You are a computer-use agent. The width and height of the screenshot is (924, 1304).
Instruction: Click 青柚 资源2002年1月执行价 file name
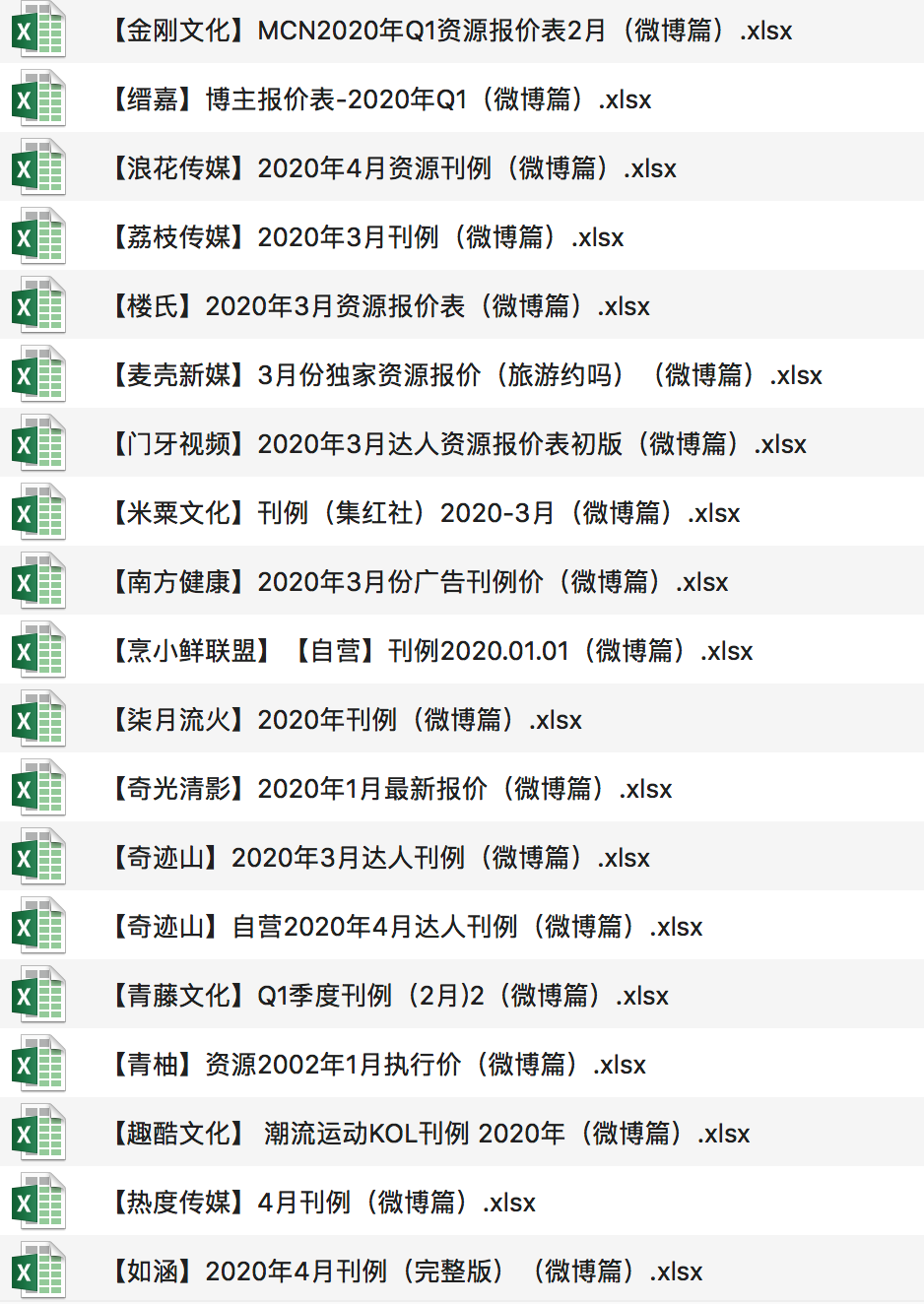(x=375, y=1065)
